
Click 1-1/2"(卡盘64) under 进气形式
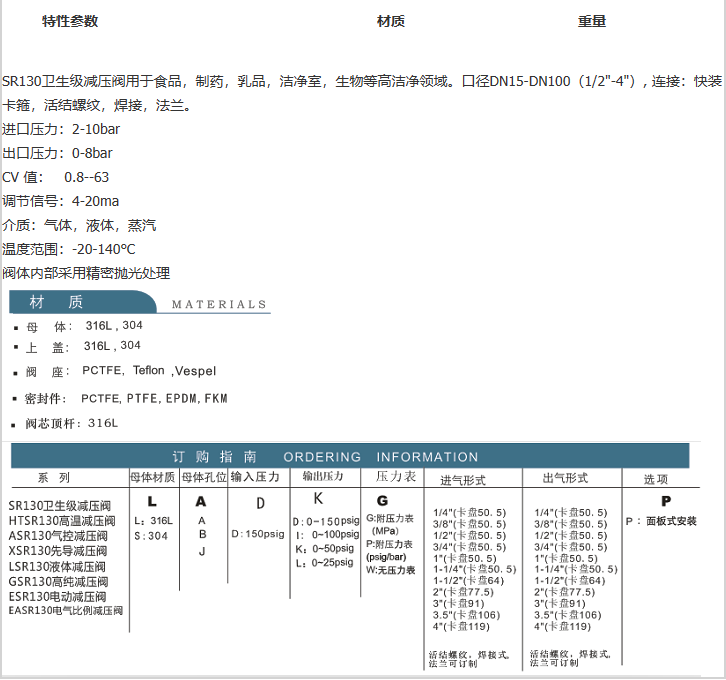pyautogui.click(x=468, y=580)
